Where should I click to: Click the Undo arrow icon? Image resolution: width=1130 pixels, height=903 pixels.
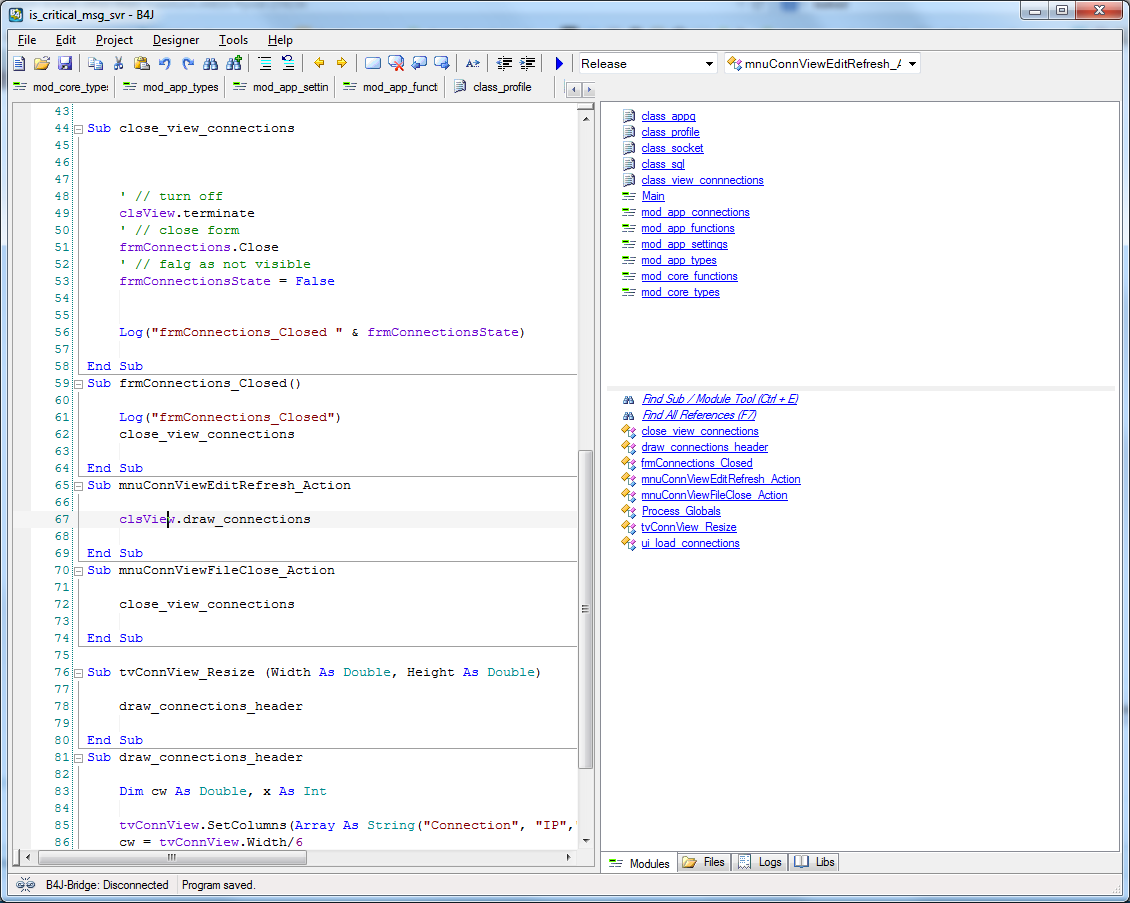click(164, 63)
